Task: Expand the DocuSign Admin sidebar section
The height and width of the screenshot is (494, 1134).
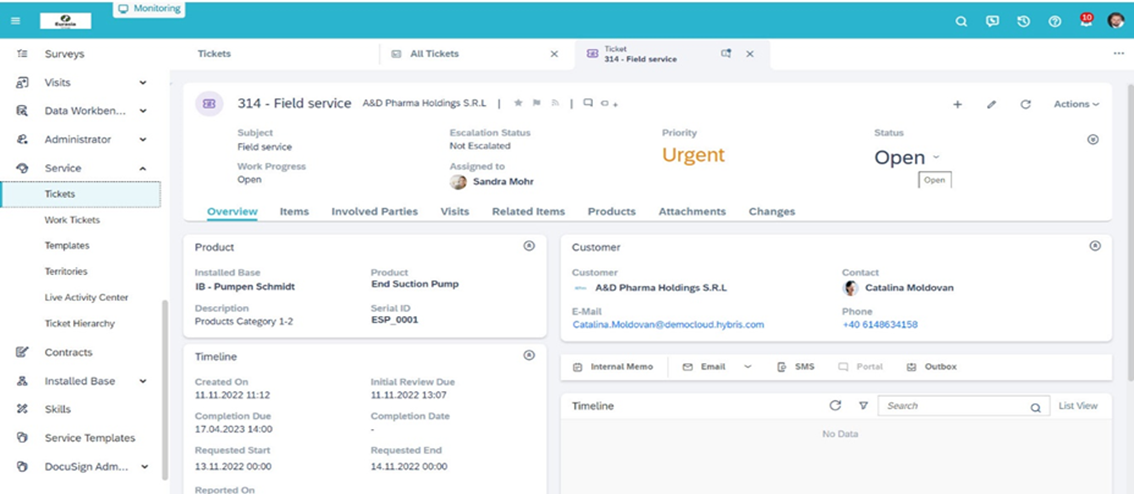Action: (x=143, y=467)
